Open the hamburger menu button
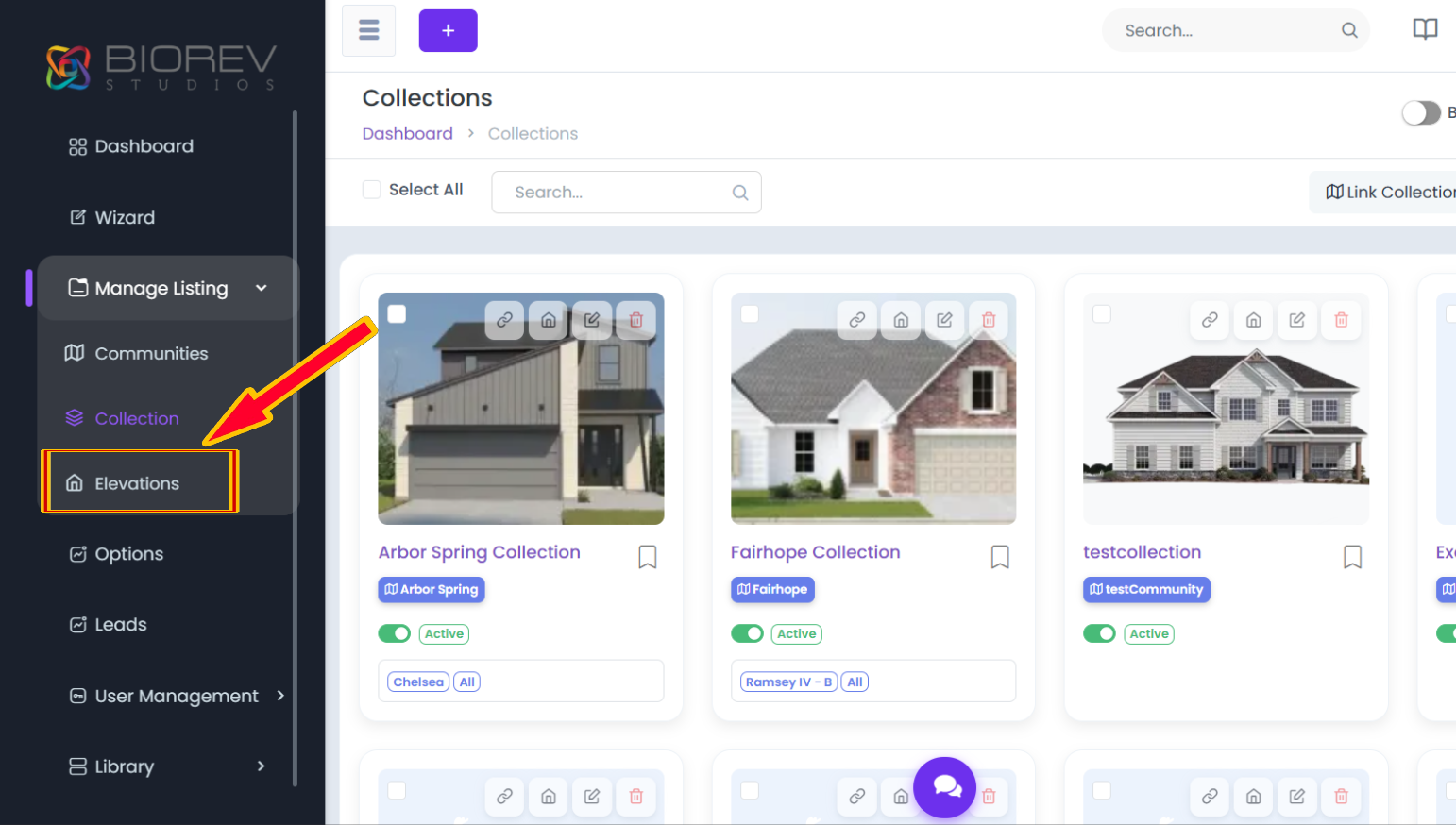The image size is (1456, 825). [368, 30]
